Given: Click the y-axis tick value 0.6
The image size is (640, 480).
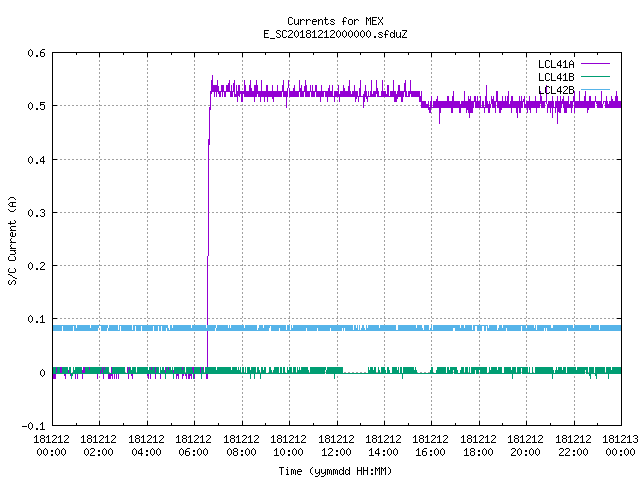Looking at the screenshot, I should pos(36,53).
